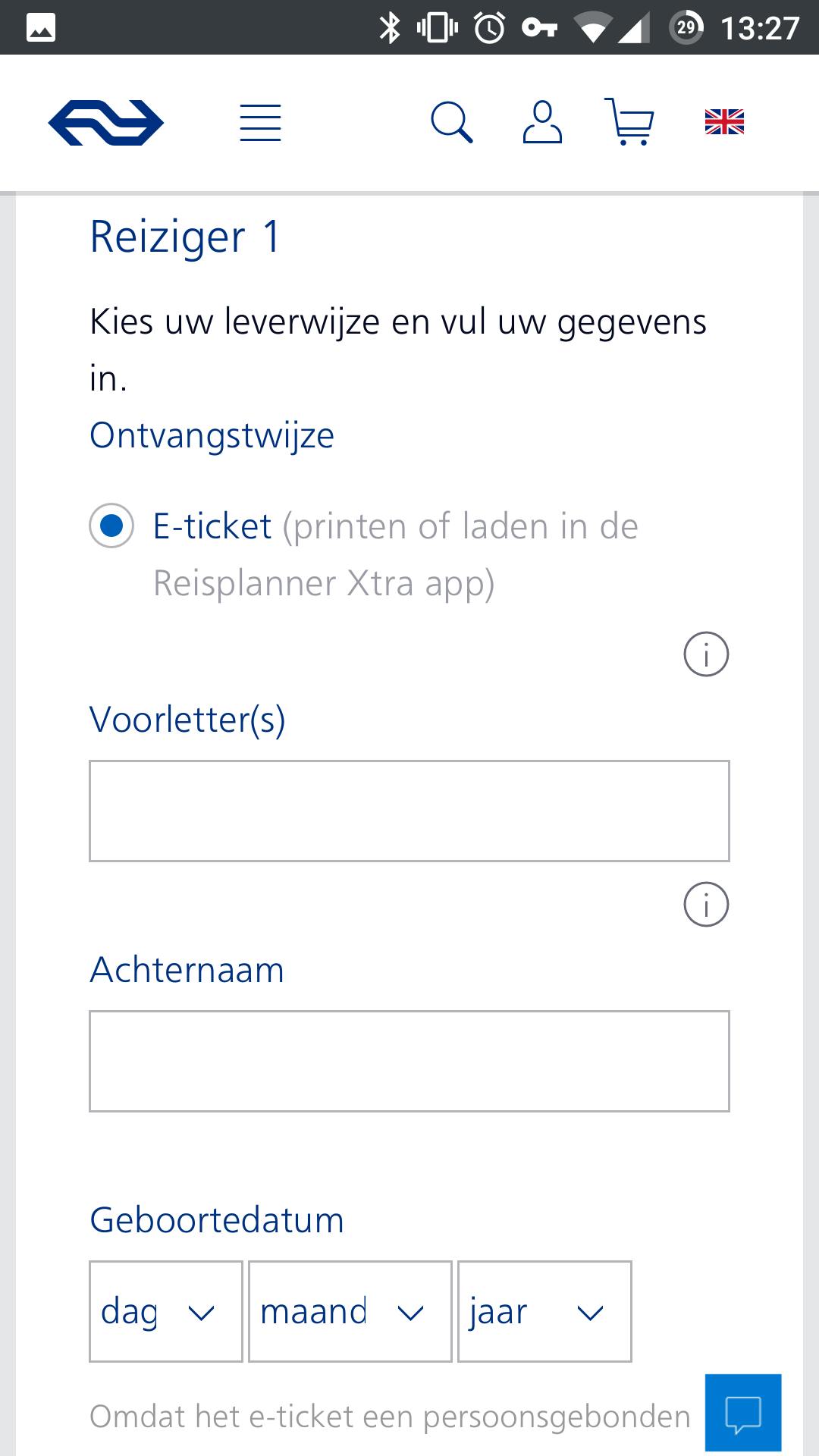Open the search magnifier icon

pos(451,122)
